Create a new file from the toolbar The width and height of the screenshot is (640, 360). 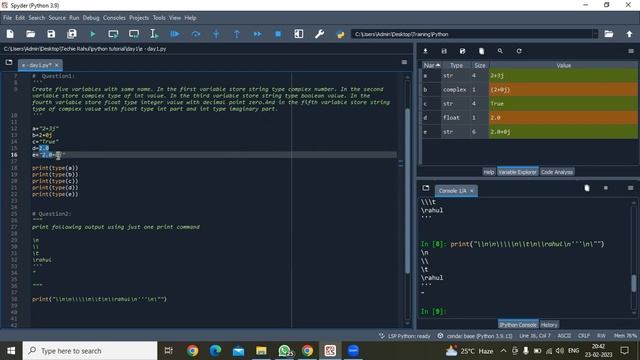coord(10,34)
